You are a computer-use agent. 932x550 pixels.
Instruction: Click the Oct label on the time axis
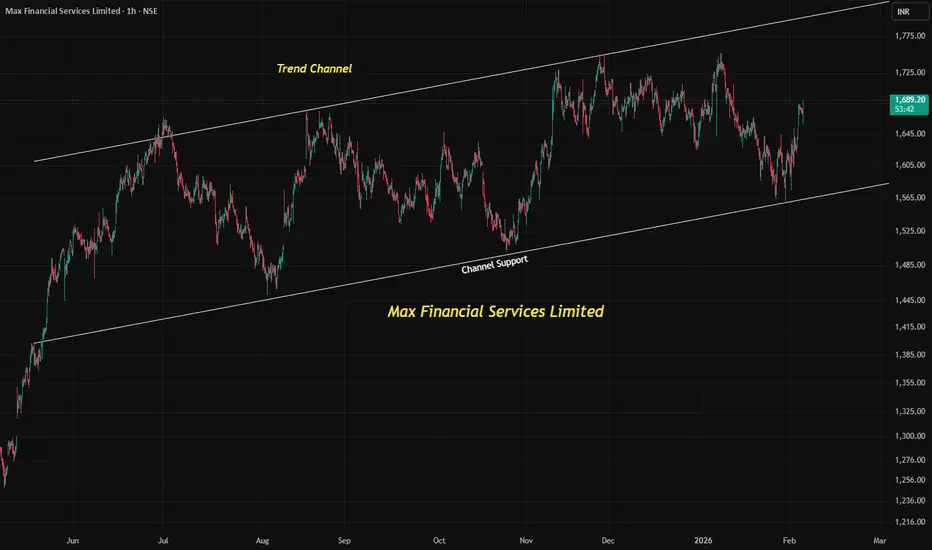pos(439,541)
